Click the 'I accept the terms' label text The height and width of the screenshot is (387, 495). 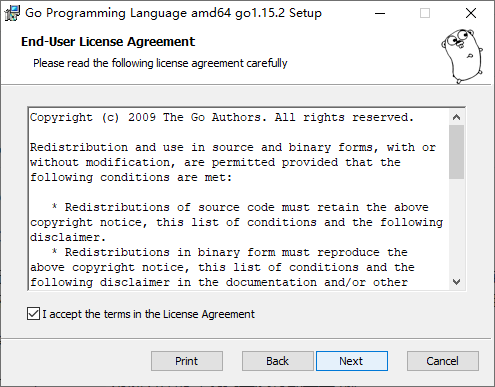[x=148, y=314]
